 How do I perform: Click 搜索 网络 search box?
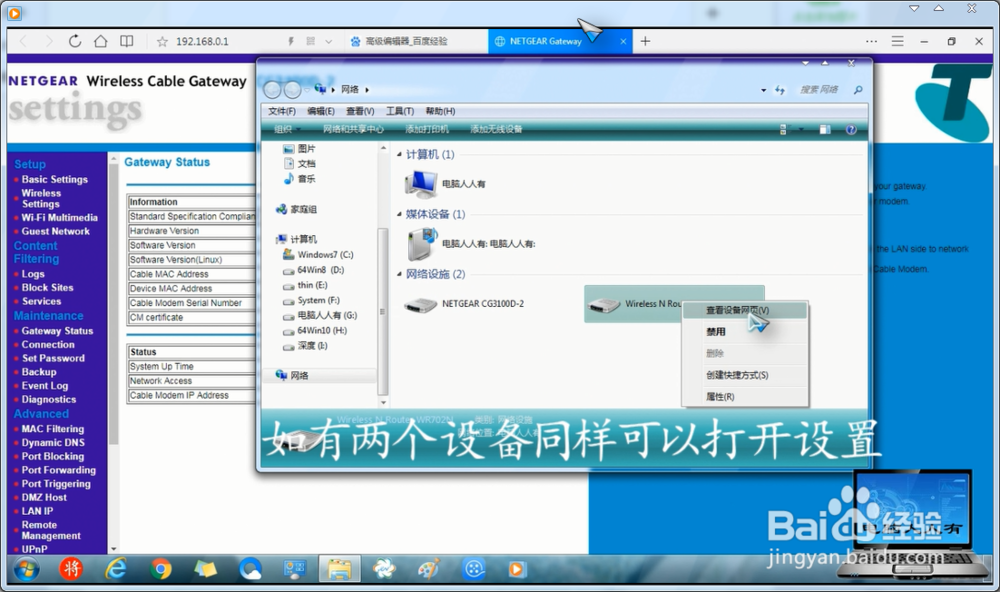819,90
